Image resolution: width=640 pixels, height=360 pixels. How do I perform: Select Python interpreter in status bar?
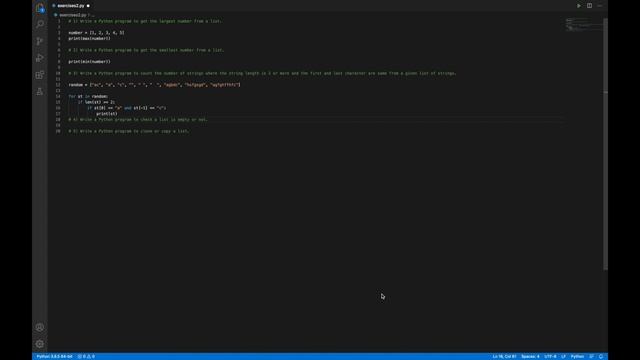[54, 356]
